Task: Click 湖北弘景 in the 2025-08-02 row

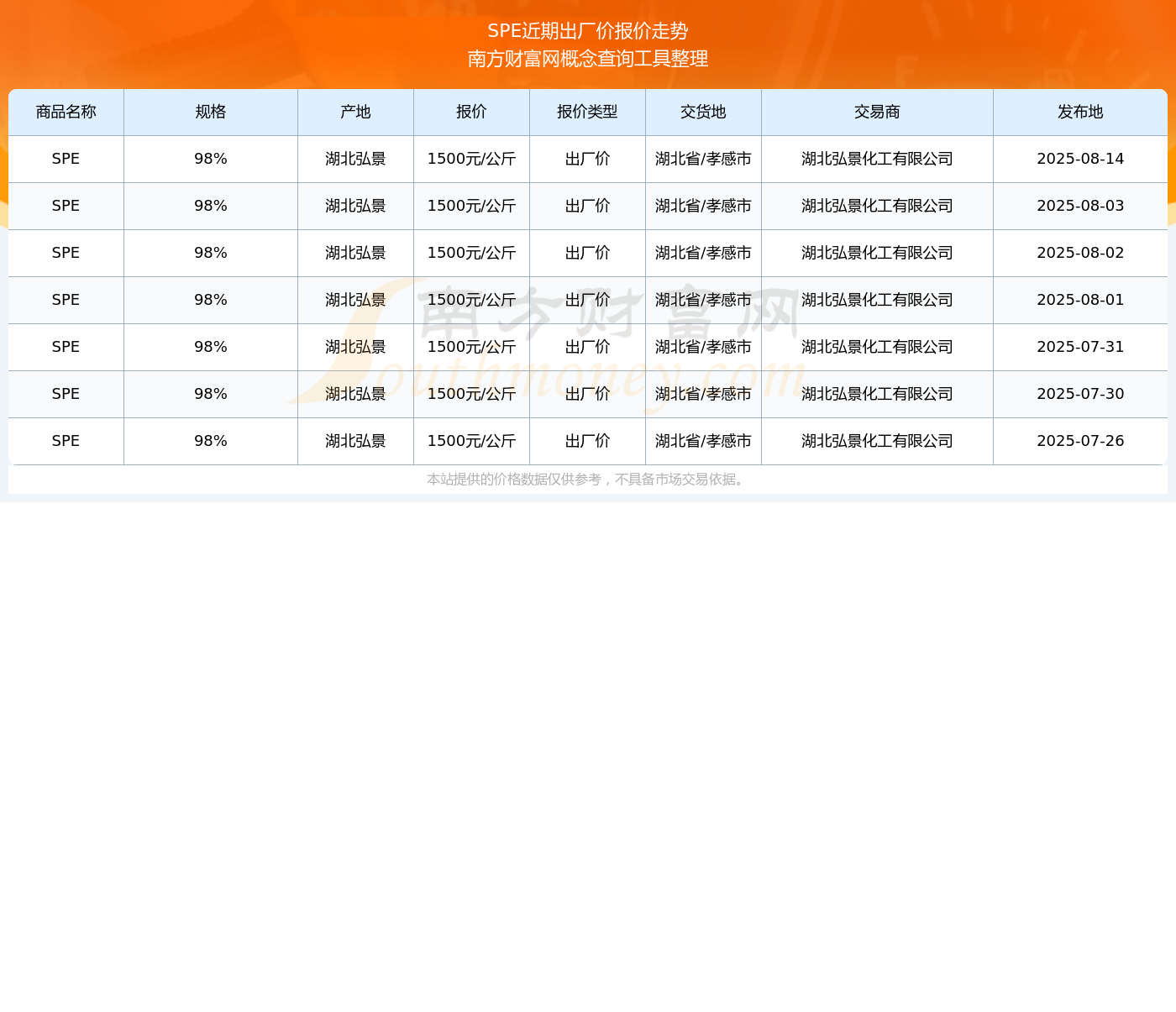Action: coord(355,253)
